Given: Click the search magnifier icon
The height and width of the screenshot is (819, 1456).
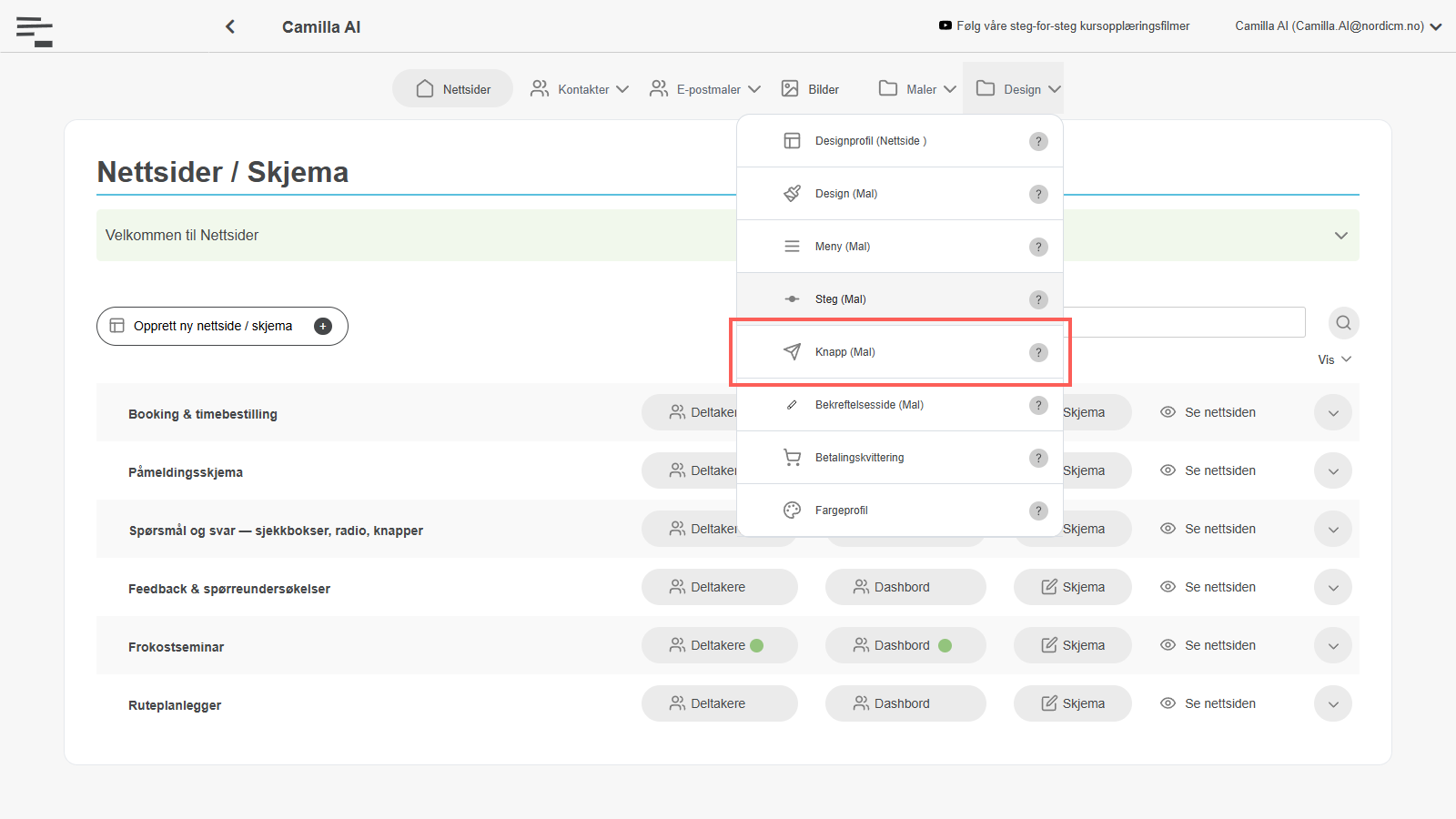Looking at the screenshot, I should [x=1343, y=323].
